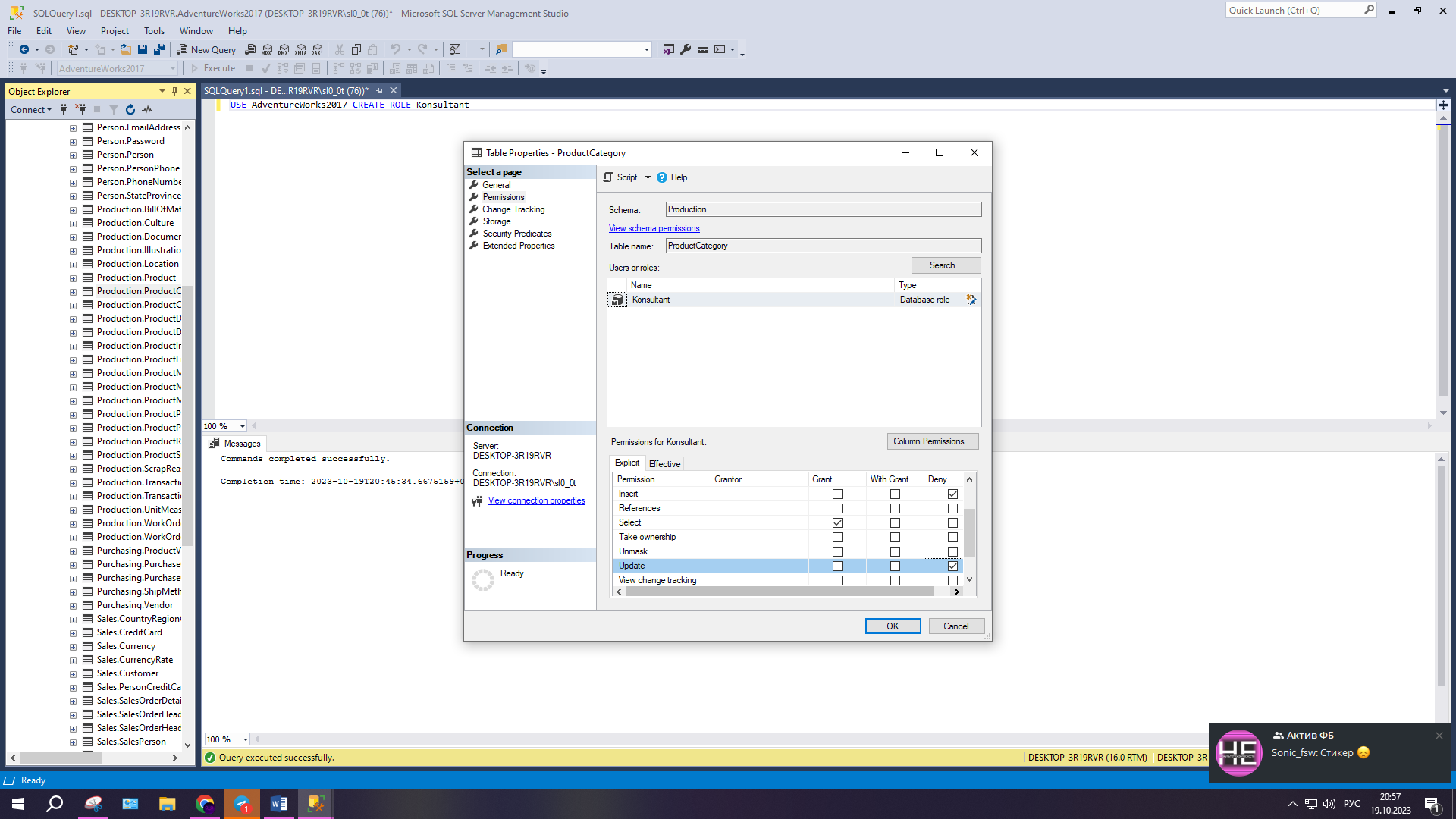
Task: Click the Help icon in Table Properties dialog
Action: [x=662, y=177]
